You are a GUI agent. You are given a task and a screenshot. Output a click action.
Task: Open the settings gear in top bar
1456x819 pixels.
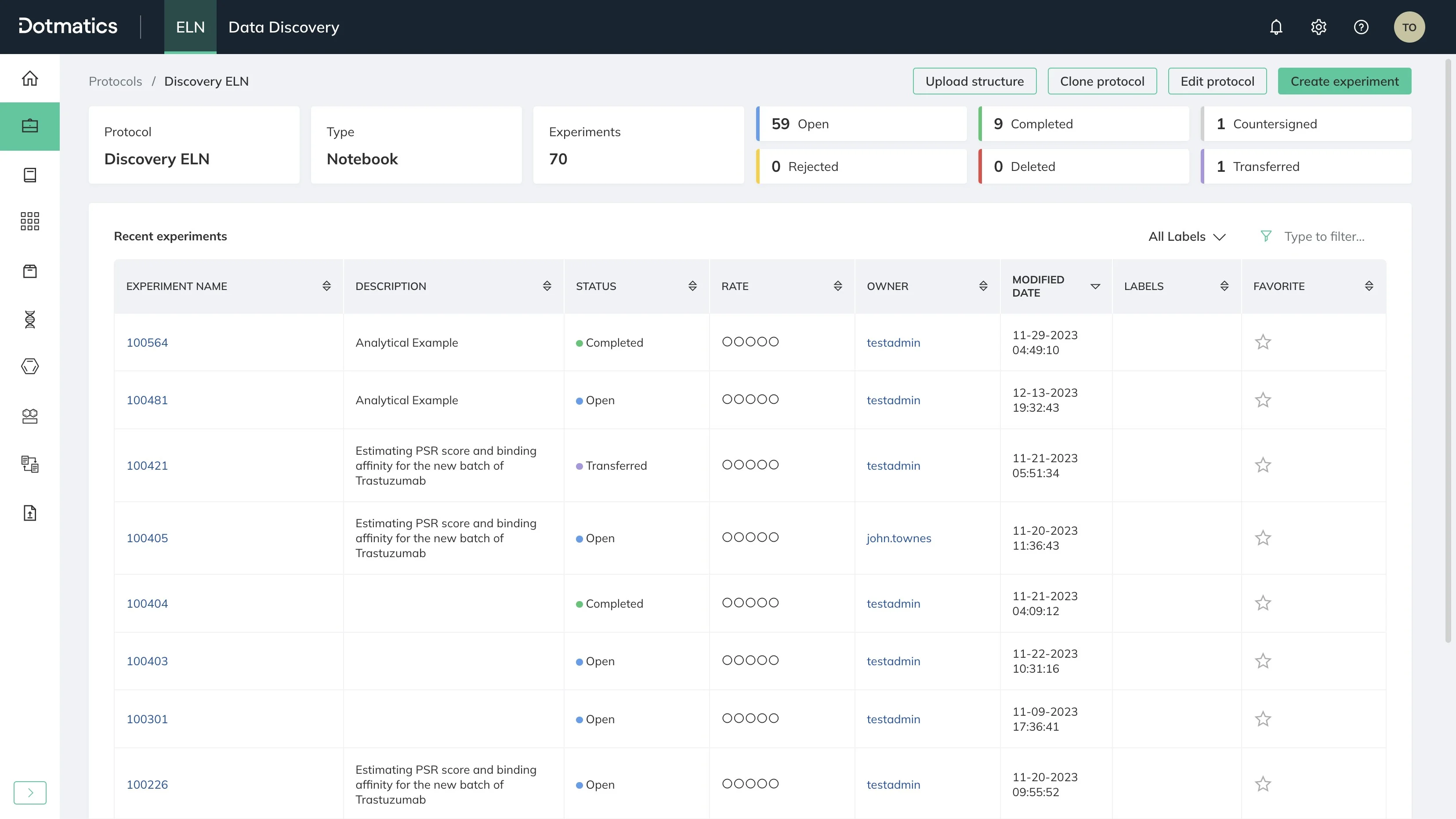pyautogui.click(x=1318, y=26)
